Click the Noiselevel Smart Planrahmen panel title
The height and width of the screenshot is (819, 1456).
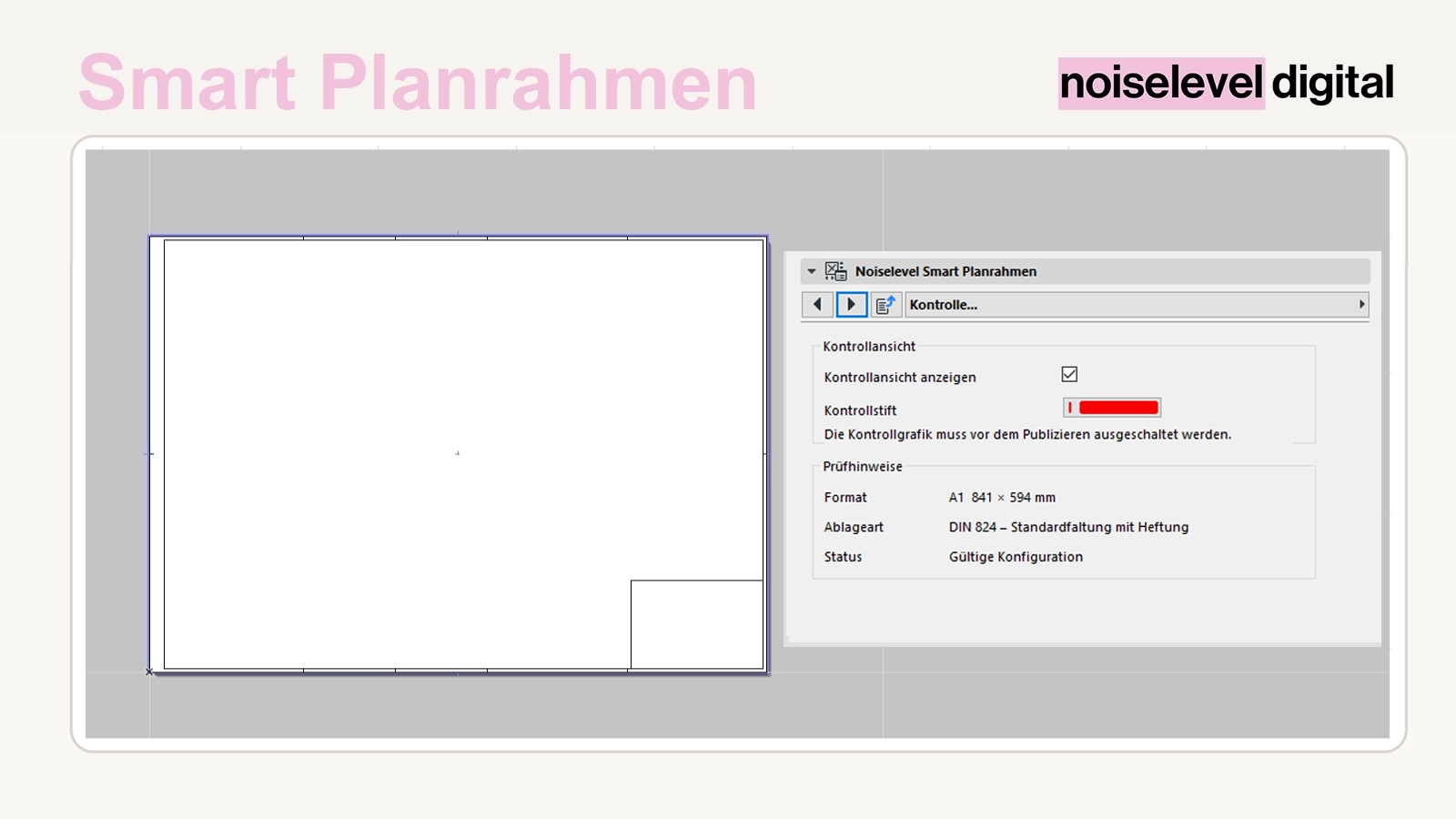pos(945,271)
